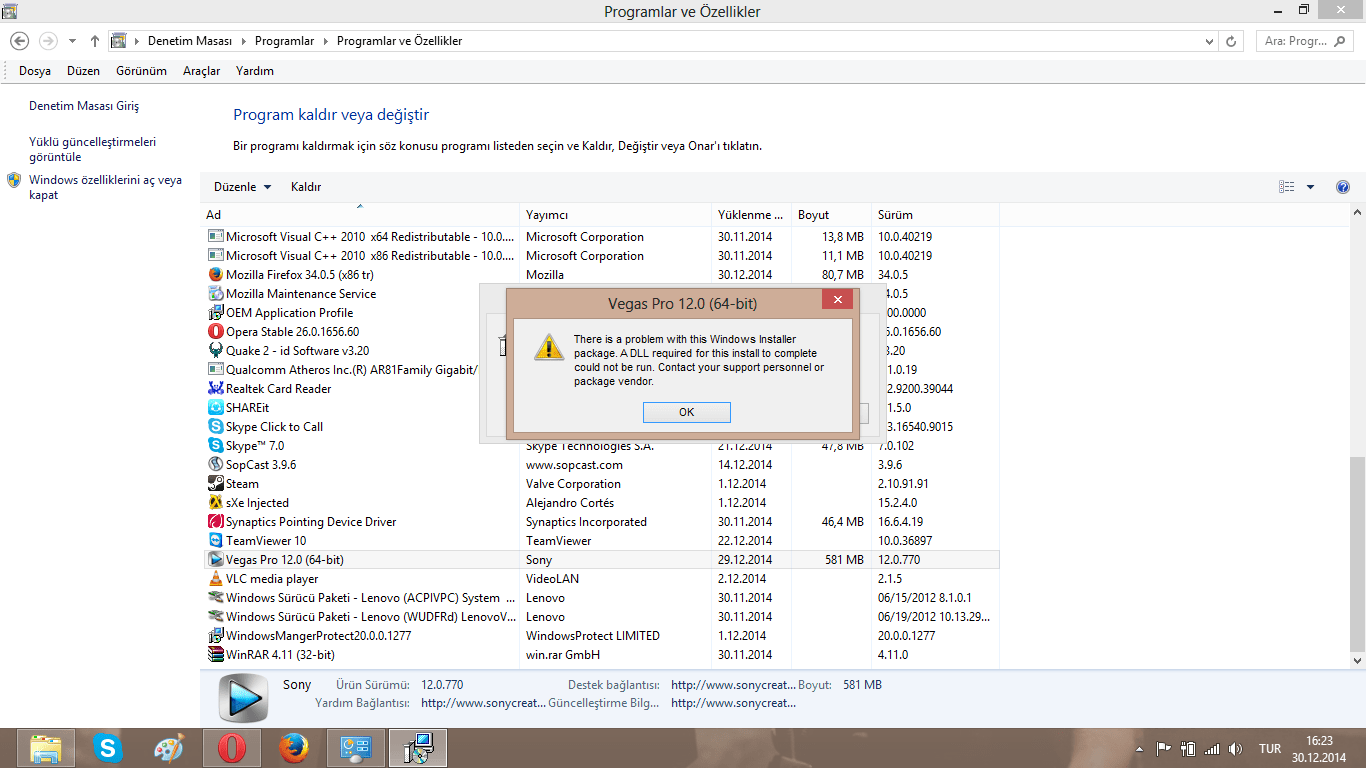This screenshot has width=1366, height=768.
Task: Open help with the blue question mark icon
Action: (1343, 187)
